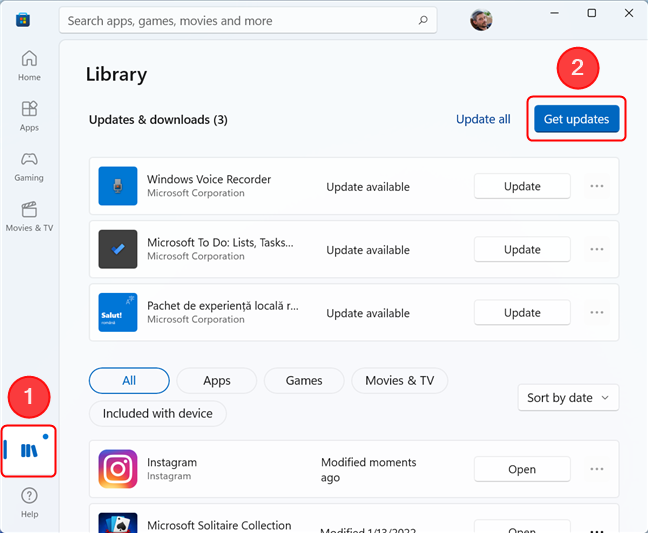Expand the Sort by date dropdown
Image resolution: width=648 pixels, height=533 pixels.
pos(568,397)
